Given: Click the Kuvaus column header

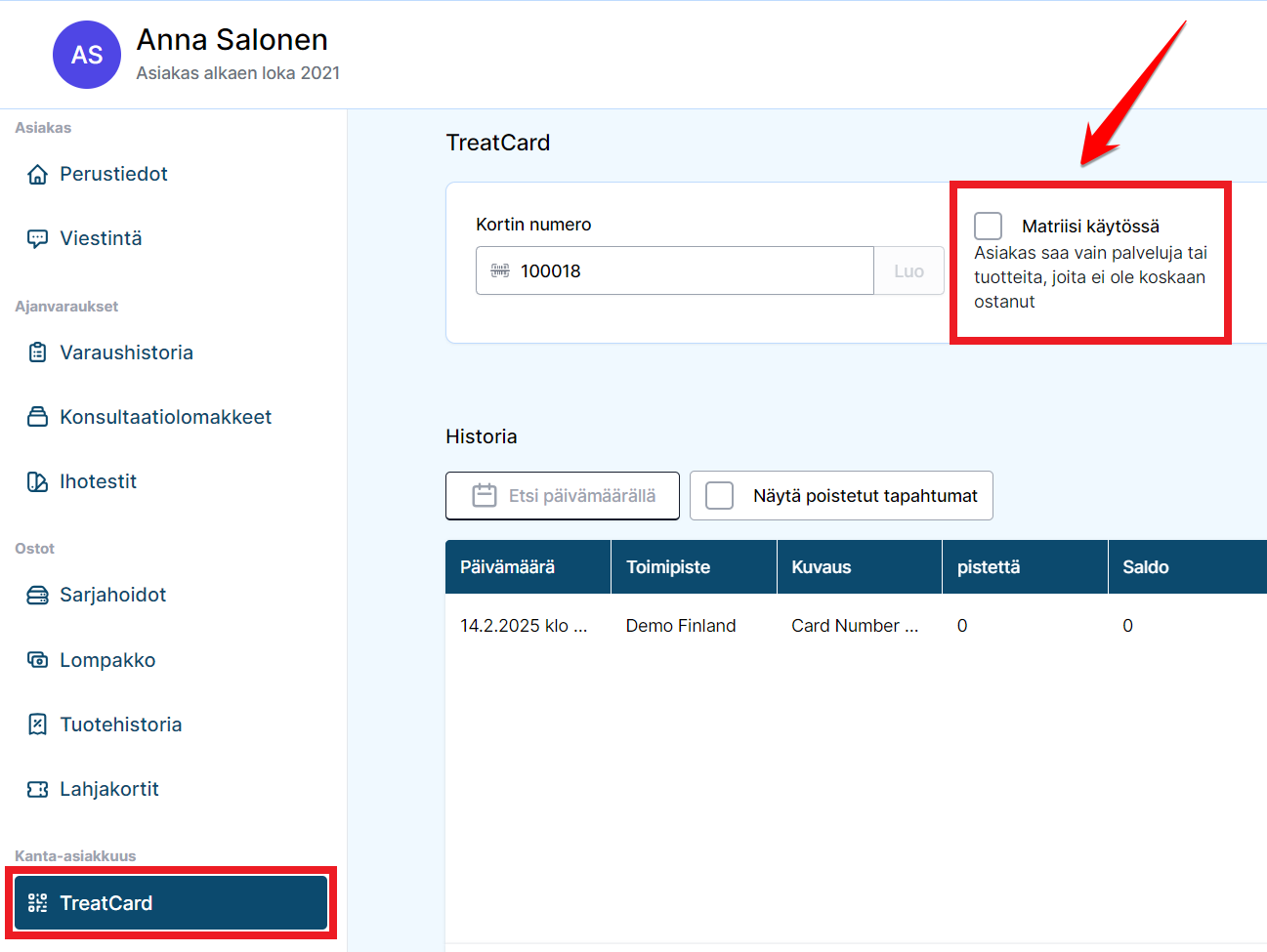Looking at the screenshot, I should [860, 567].
